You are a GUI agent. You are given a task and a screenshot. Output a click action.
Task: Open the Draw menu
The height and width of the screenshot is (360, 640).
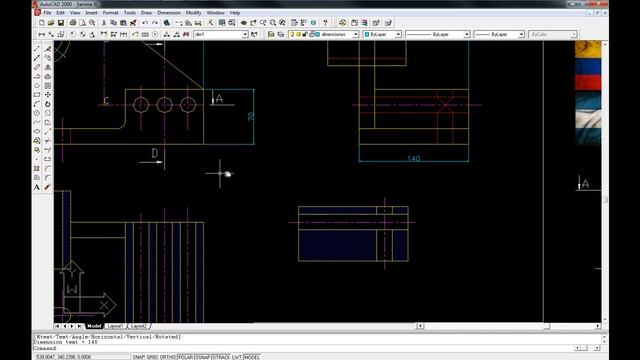pyautogui.click(x=146, y=13)
